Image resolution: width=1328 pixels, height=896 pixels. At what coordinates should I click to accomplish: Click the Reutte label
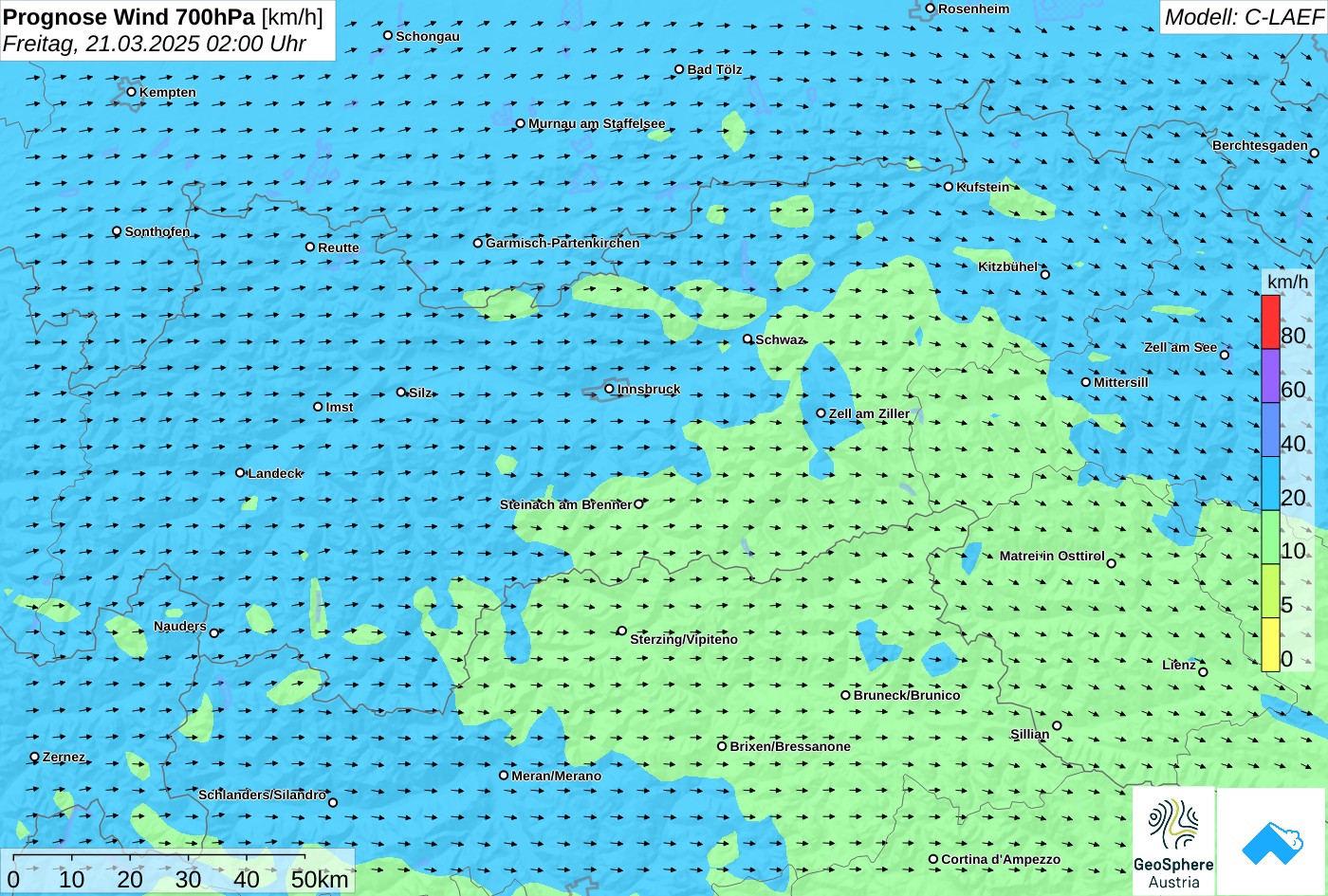[x=339, y=247]
